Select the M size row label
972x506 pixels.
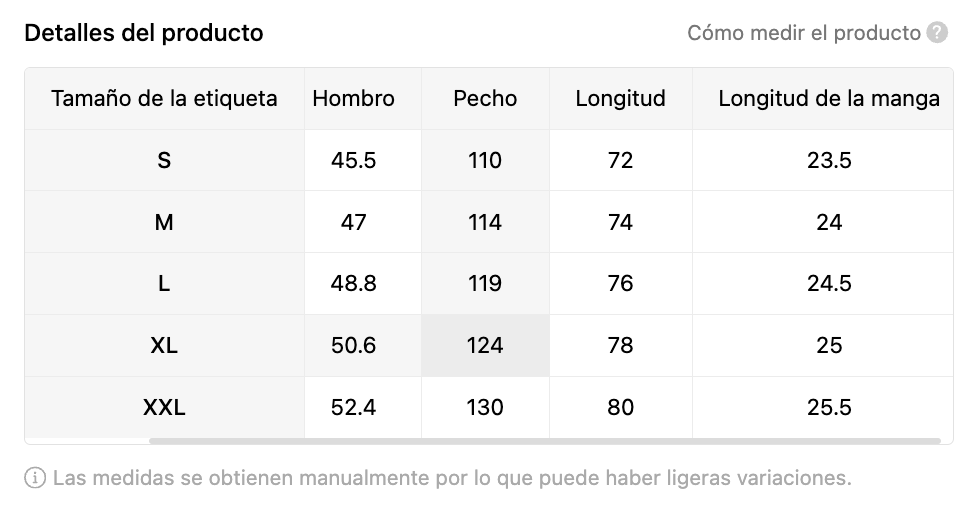point(164,222)
